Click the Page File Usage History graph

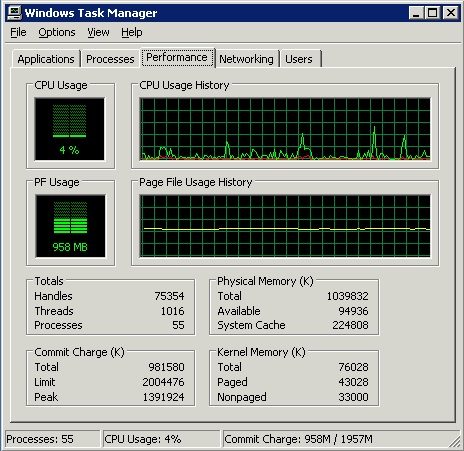point(285,226)
